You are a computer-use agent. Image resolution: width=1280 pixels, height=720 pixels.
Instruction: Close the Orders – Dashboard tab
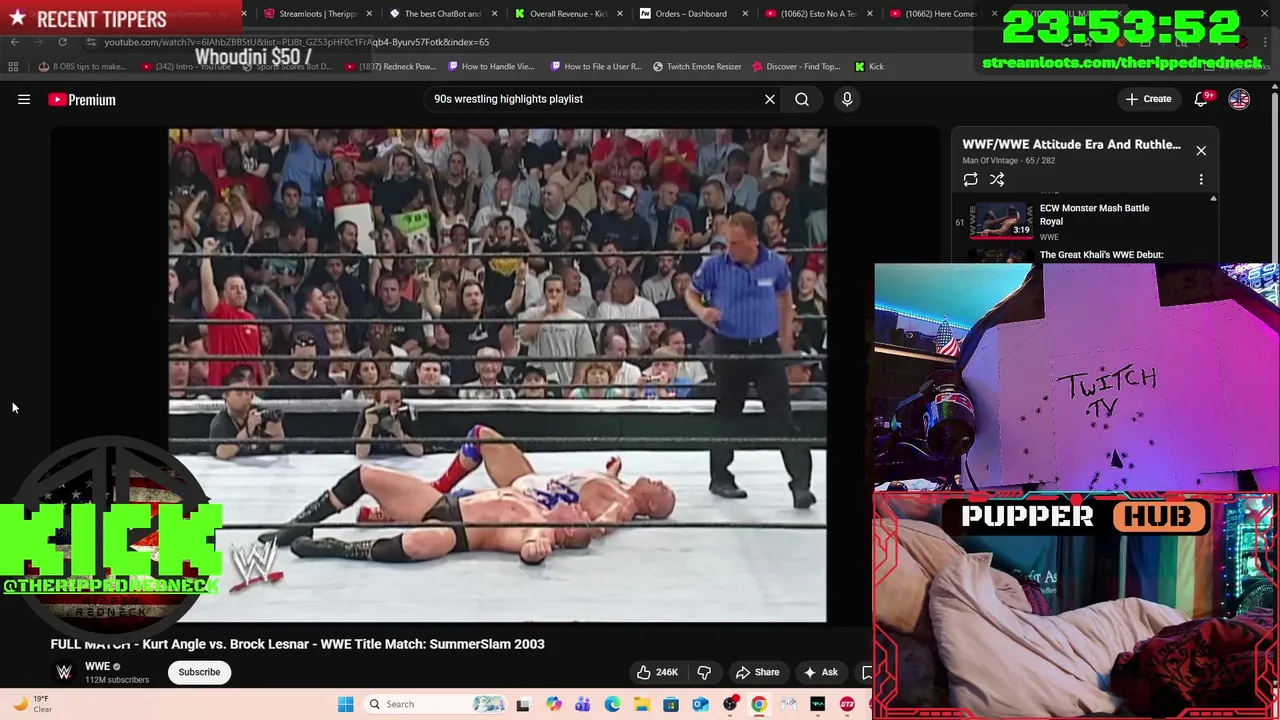tap(745, 14)
